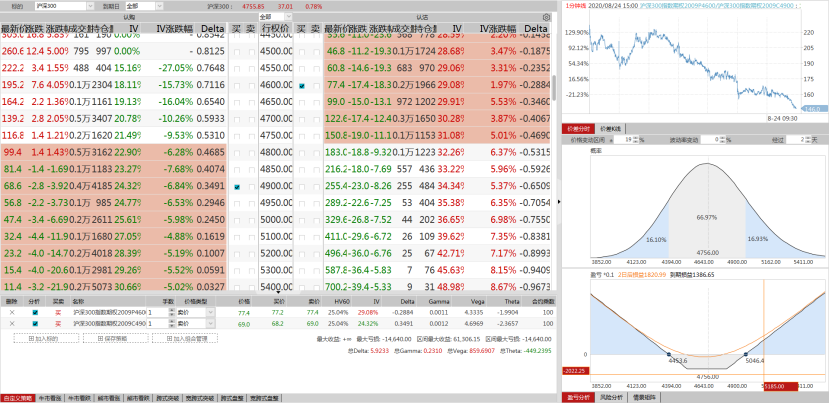829x404 pixels.
Task: Open the 全部 strike filter dropdown above 行权价
Action: coord(275,17)
